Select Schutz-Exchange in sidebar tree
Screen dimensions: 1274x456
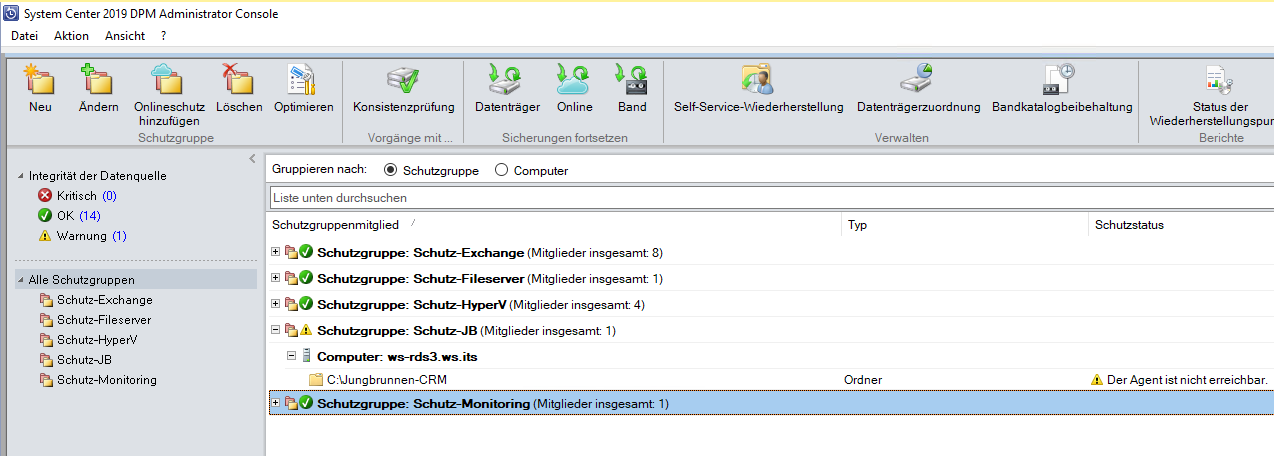click(x=105, y=300)
